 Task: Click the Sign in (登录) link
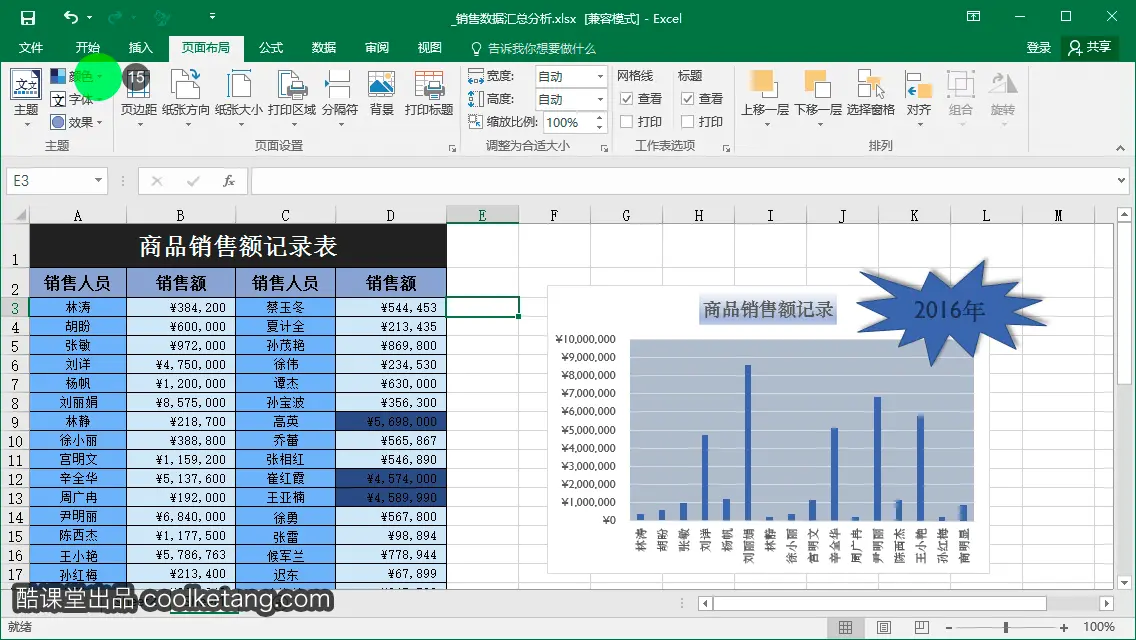pyautogui.click(x=1038, y=48)
